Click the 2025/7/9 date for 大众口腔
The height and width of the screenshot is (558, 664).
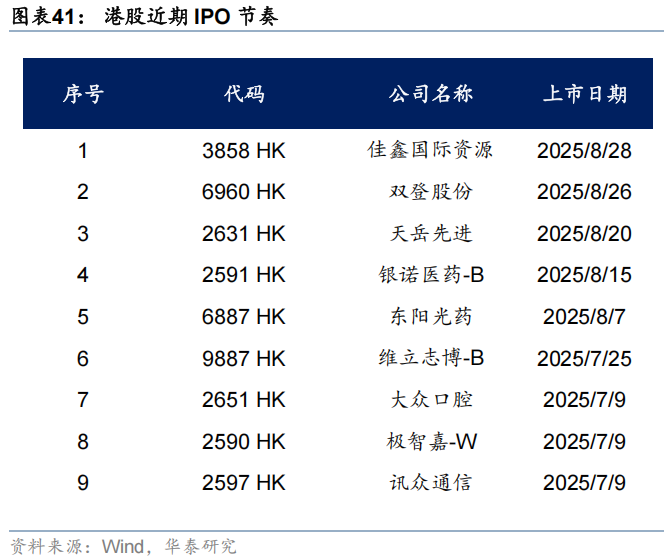click(x=584, y=400)
